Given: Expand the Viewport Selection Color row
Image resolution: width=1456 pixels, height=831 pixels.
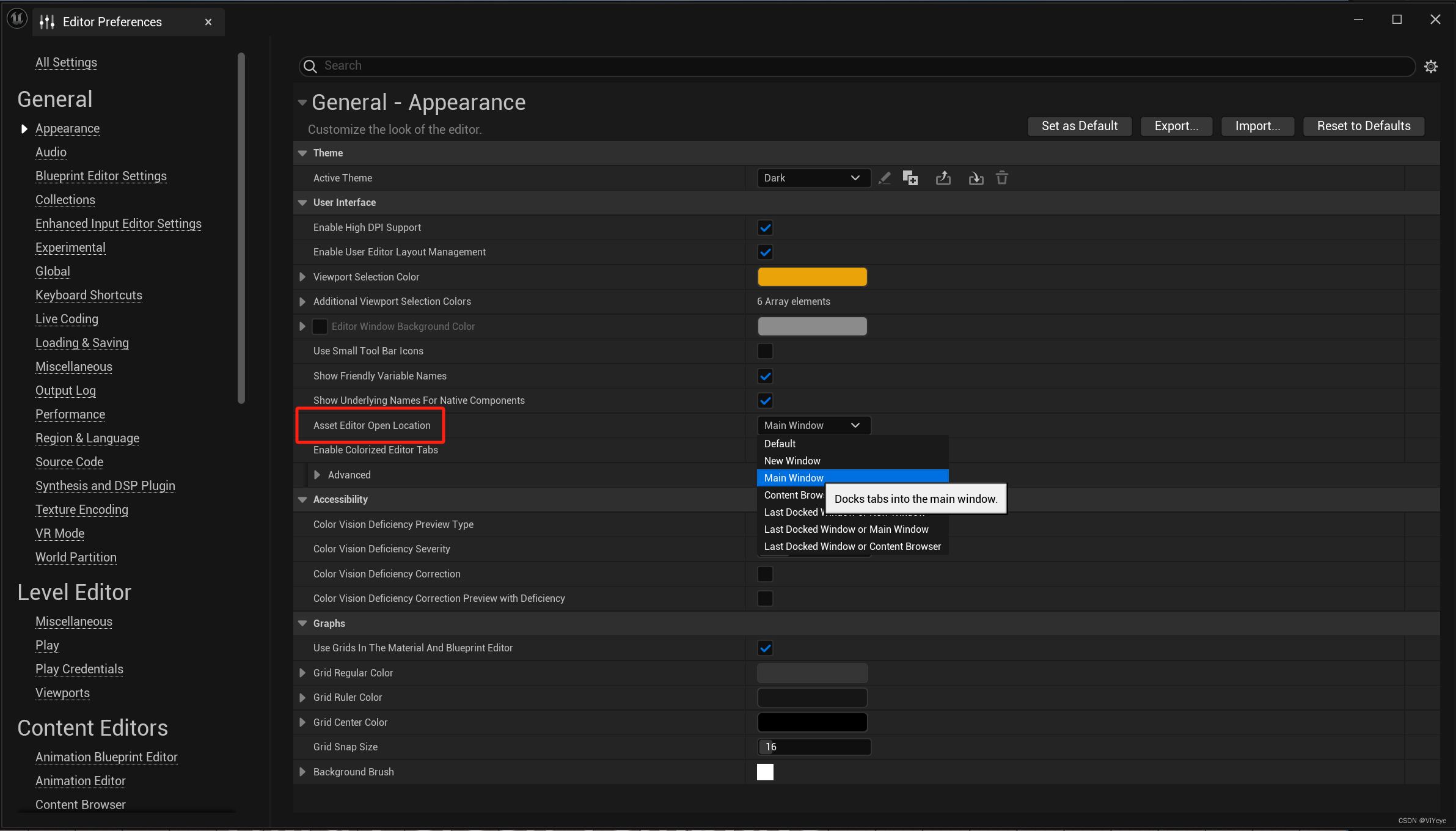Looking at the screenshot, I should point(302,277).
